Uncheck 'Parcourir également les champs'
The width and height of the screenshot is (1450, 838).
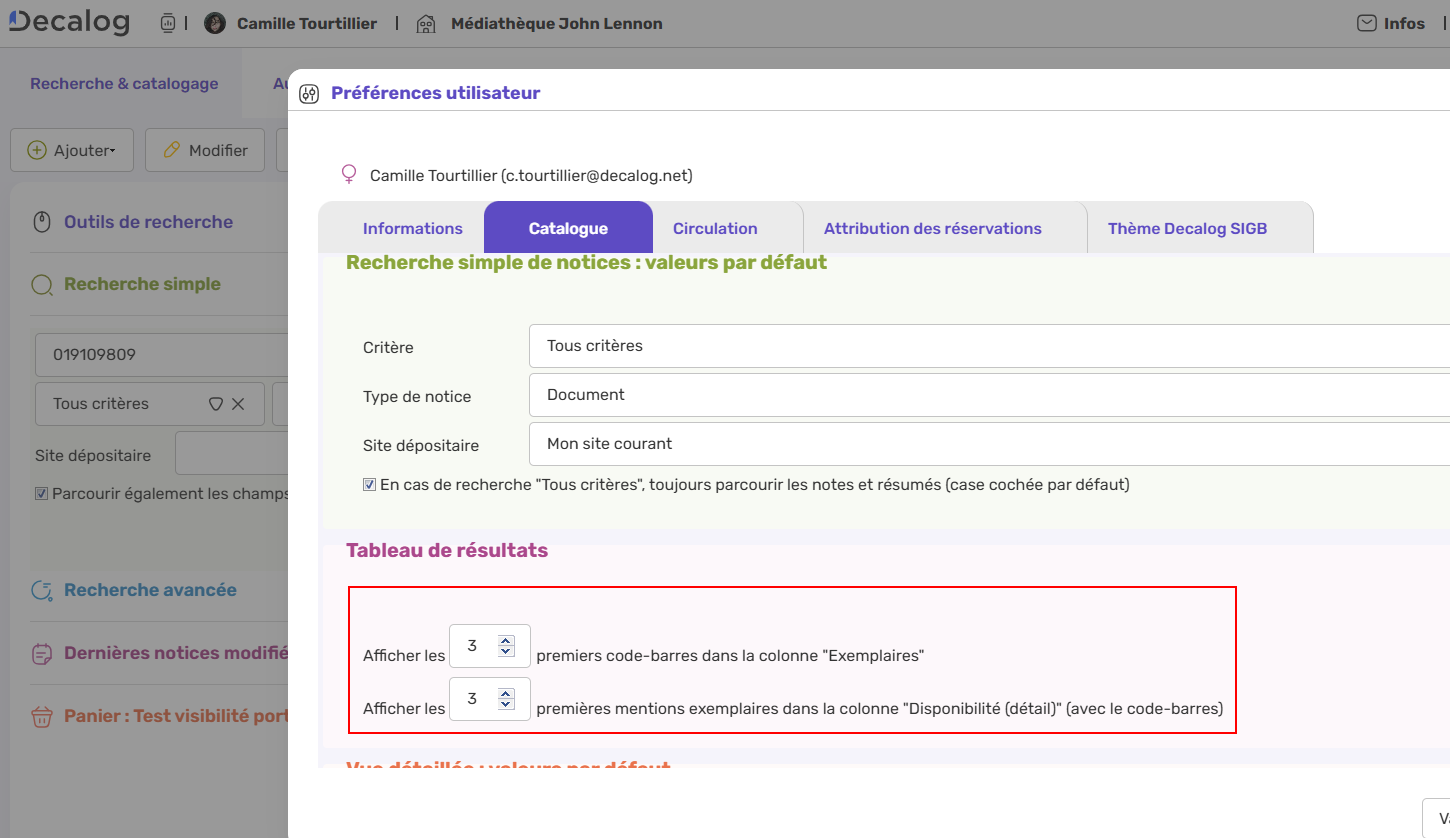(42, 493)
